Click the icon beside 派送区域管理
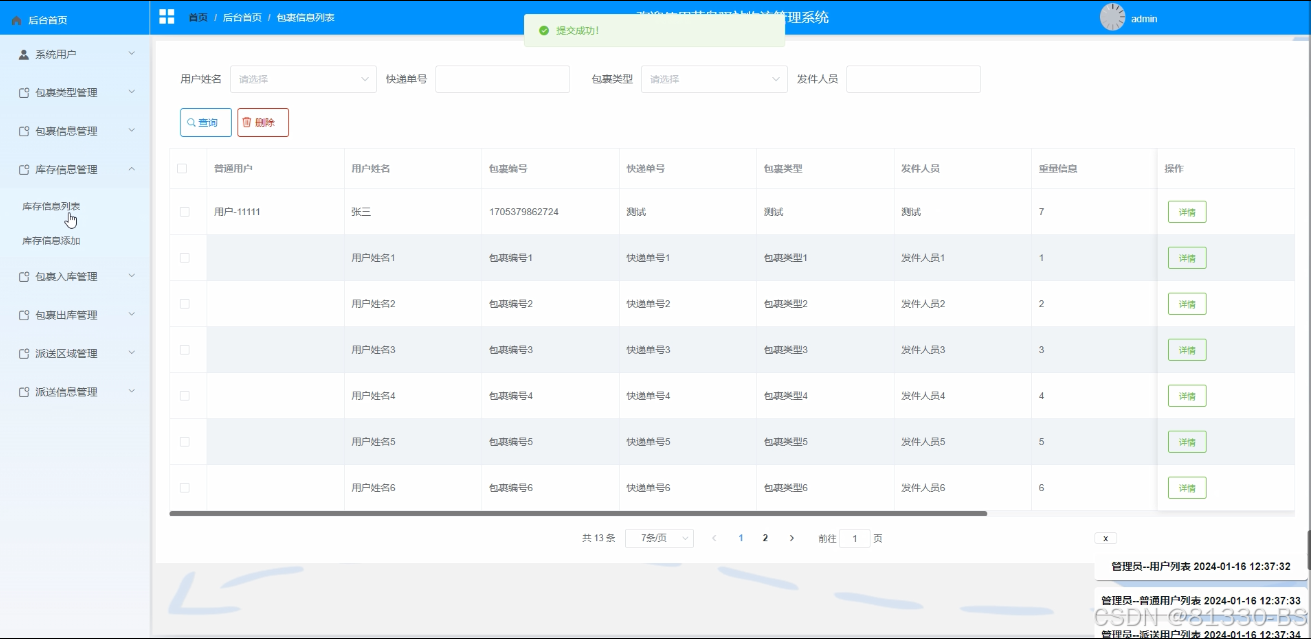1311x639 pixels. click(24, 354)
